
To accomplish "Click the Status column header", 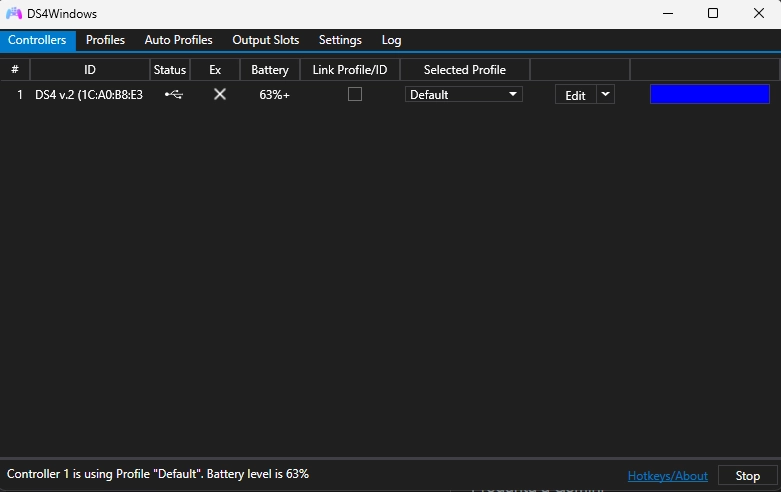I will [x=170, y=70].
